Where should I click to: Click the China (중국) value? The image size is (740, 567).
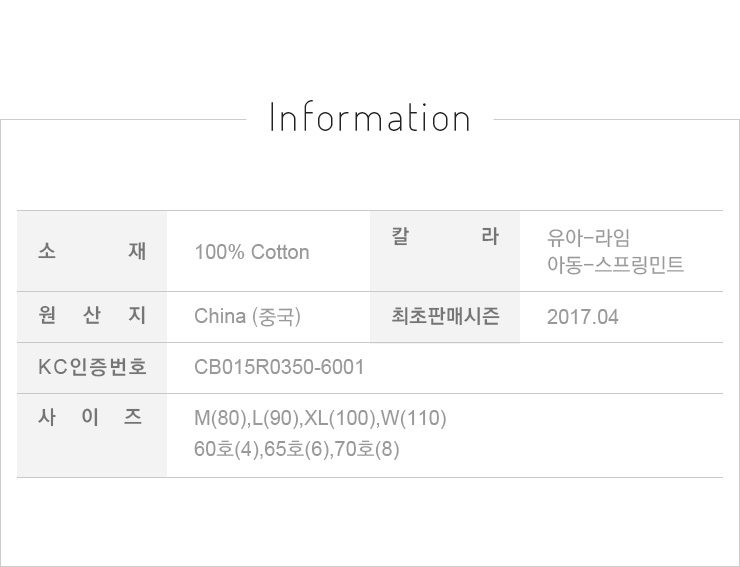(x=248, y=317)
